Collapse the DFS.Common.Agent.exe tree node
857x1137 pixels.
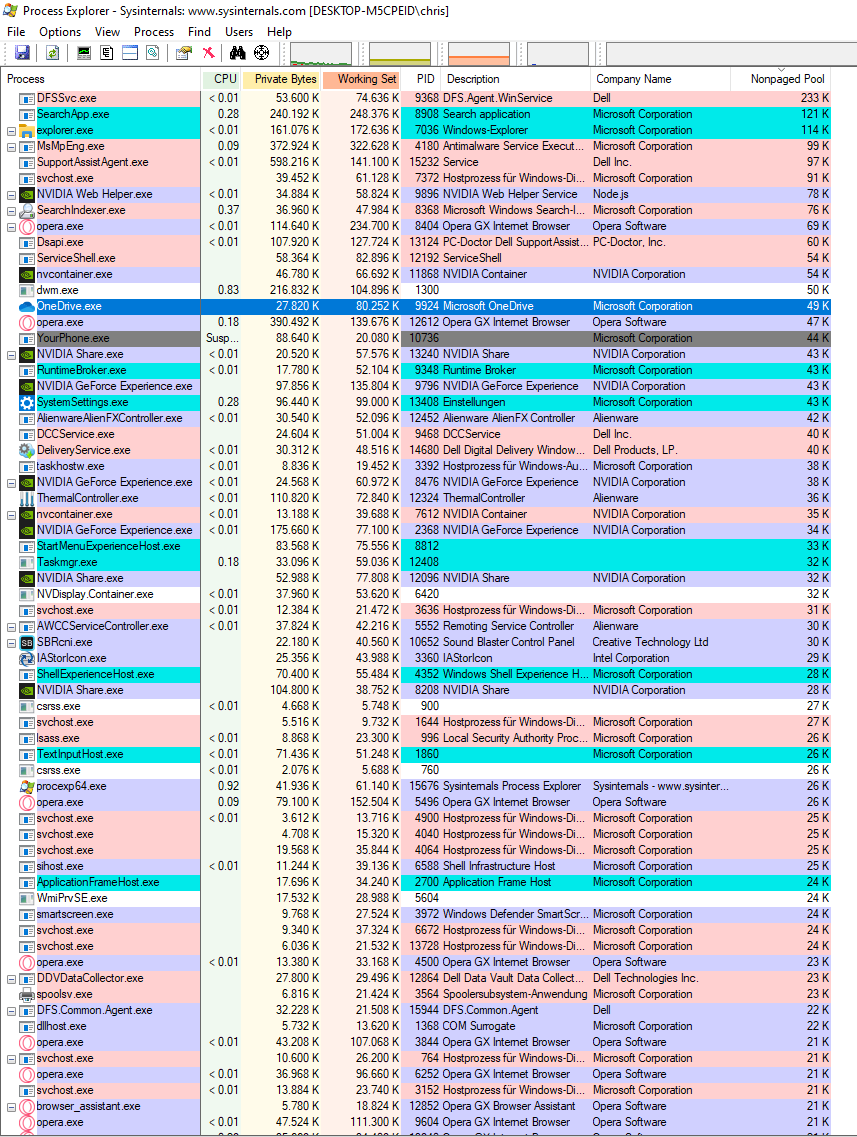[x=11, y=1011]
